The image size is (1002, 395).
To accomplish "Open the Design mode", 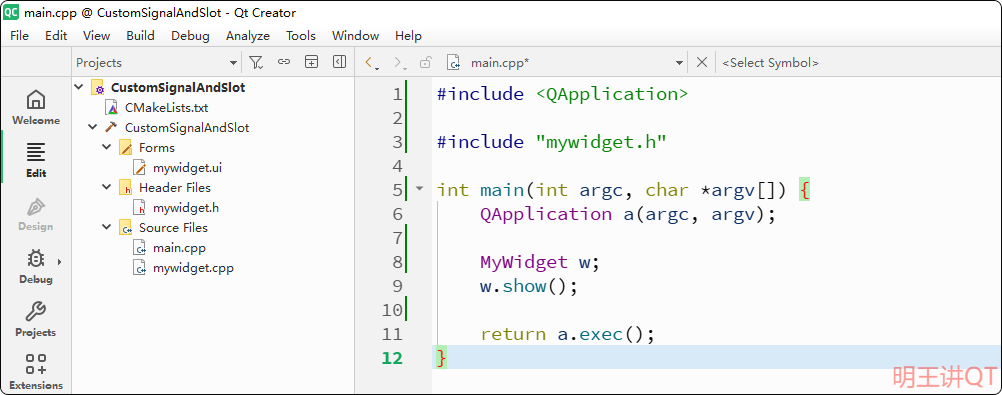I will (36, 214).
